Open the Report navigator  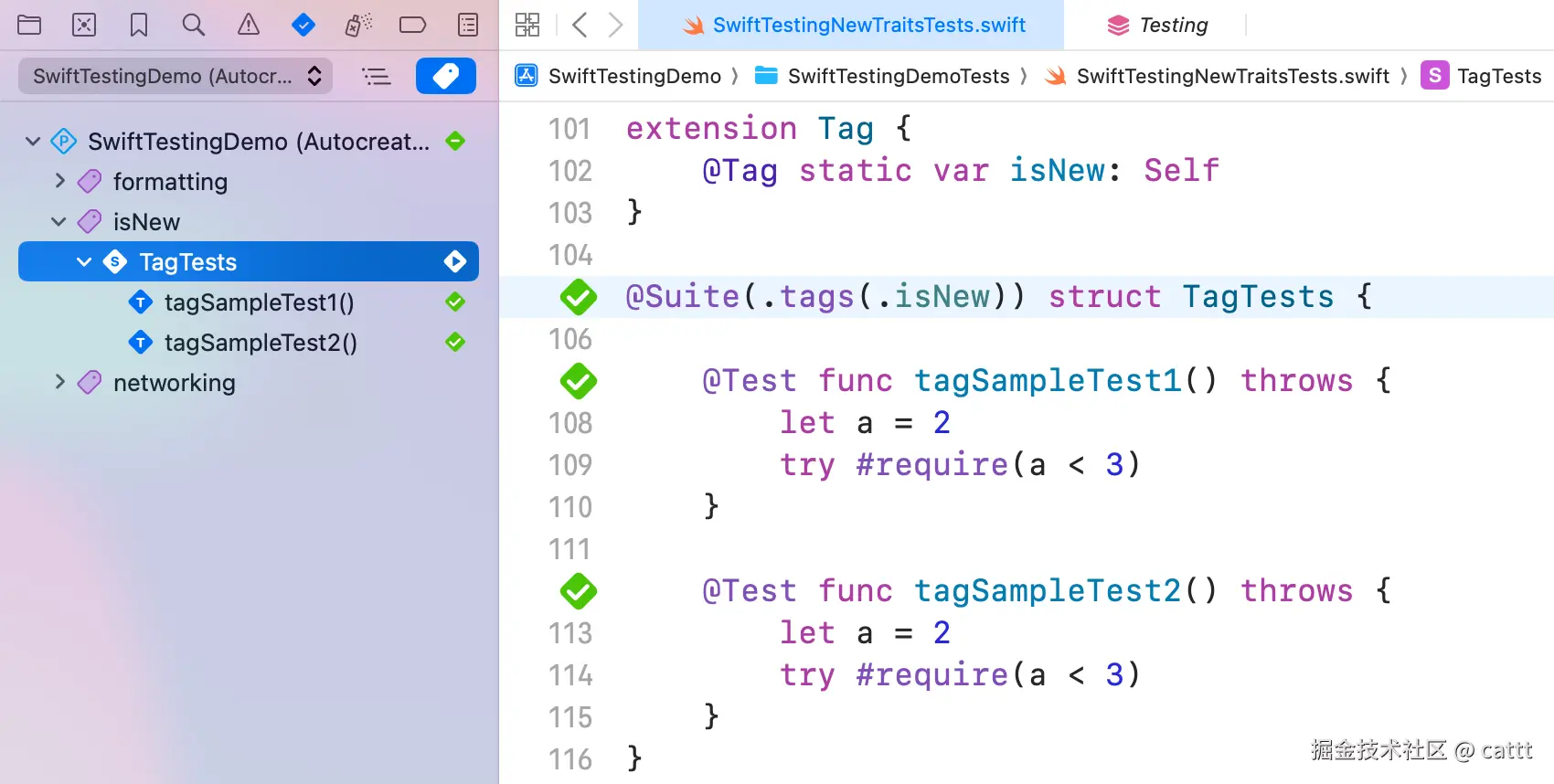tap(468, 25)
